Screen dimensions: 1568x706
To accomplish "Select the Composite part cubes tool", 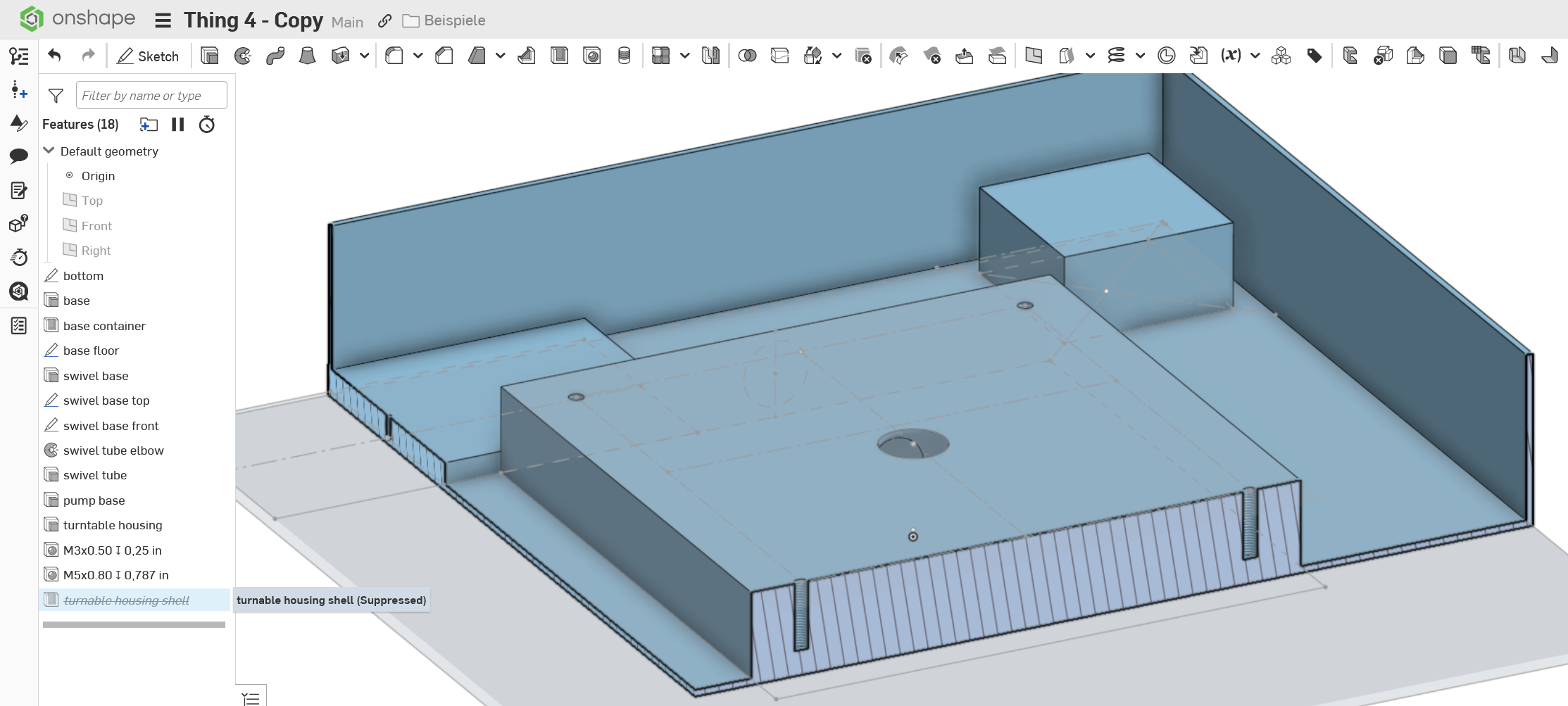I will click(1281, 56).
